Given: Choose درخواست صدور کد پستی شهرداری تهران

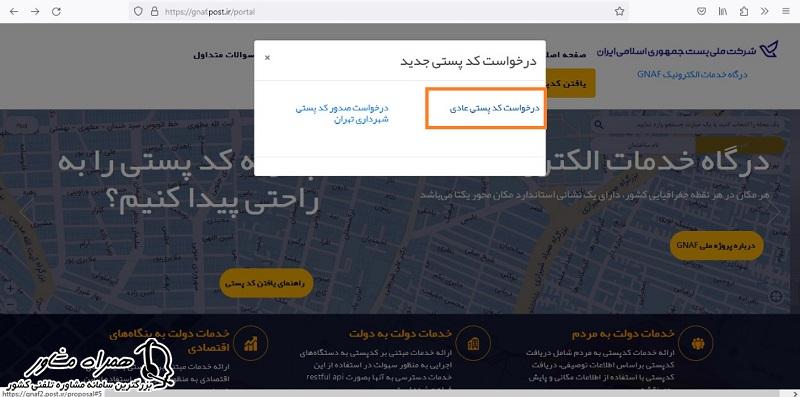Looking at the screenshot, I should 342,114.
